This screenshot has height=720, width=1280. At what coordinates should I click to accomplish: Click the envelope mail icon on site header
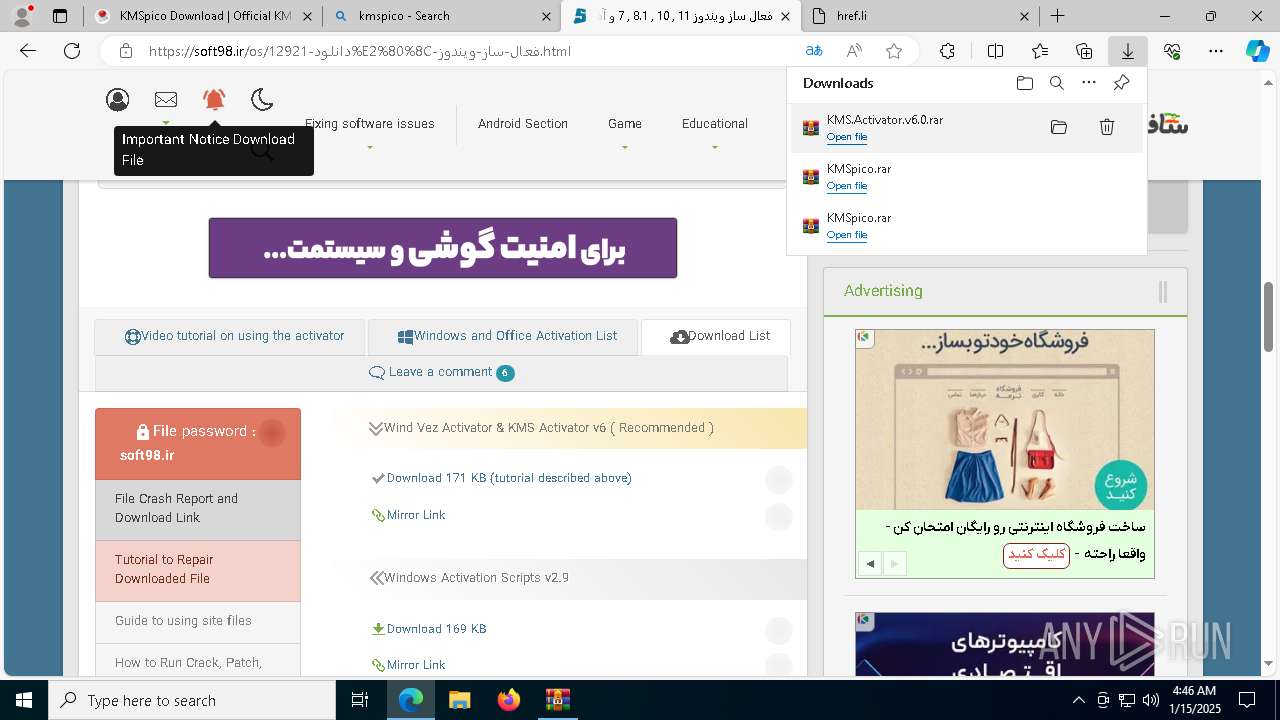(x=166, y=99)
